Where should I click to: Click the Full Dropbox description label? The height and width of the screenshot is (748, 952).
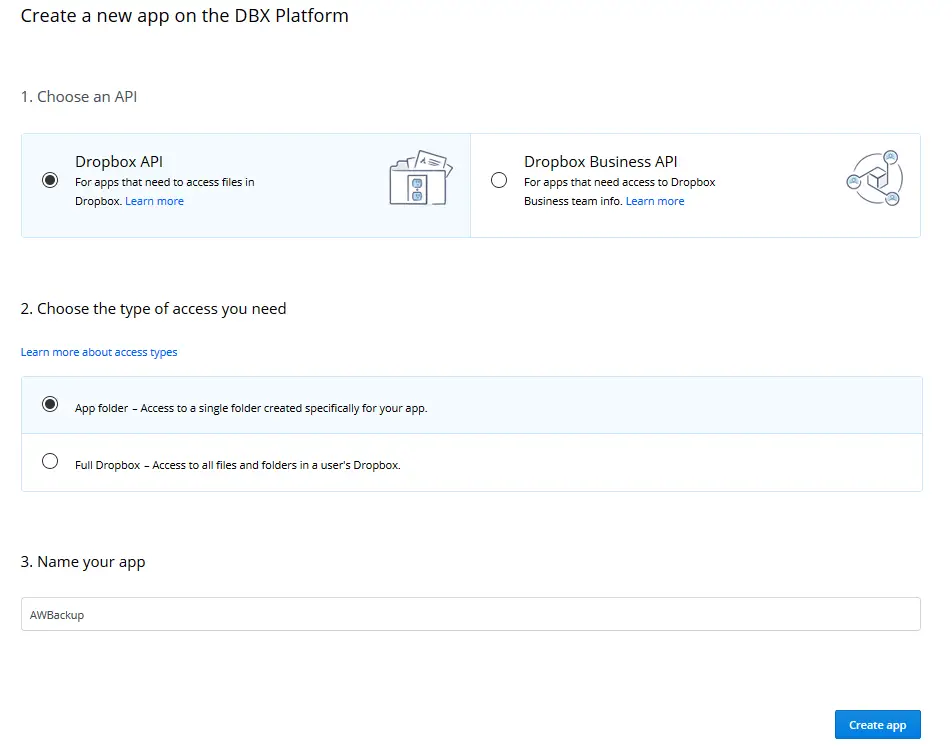[237, 465]
